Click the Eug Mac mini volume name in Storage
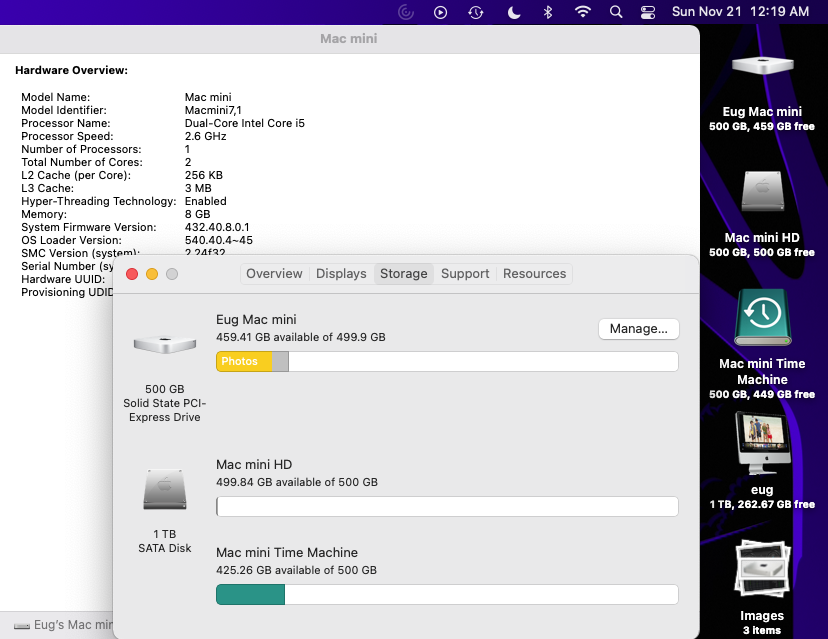 [256, 320]
